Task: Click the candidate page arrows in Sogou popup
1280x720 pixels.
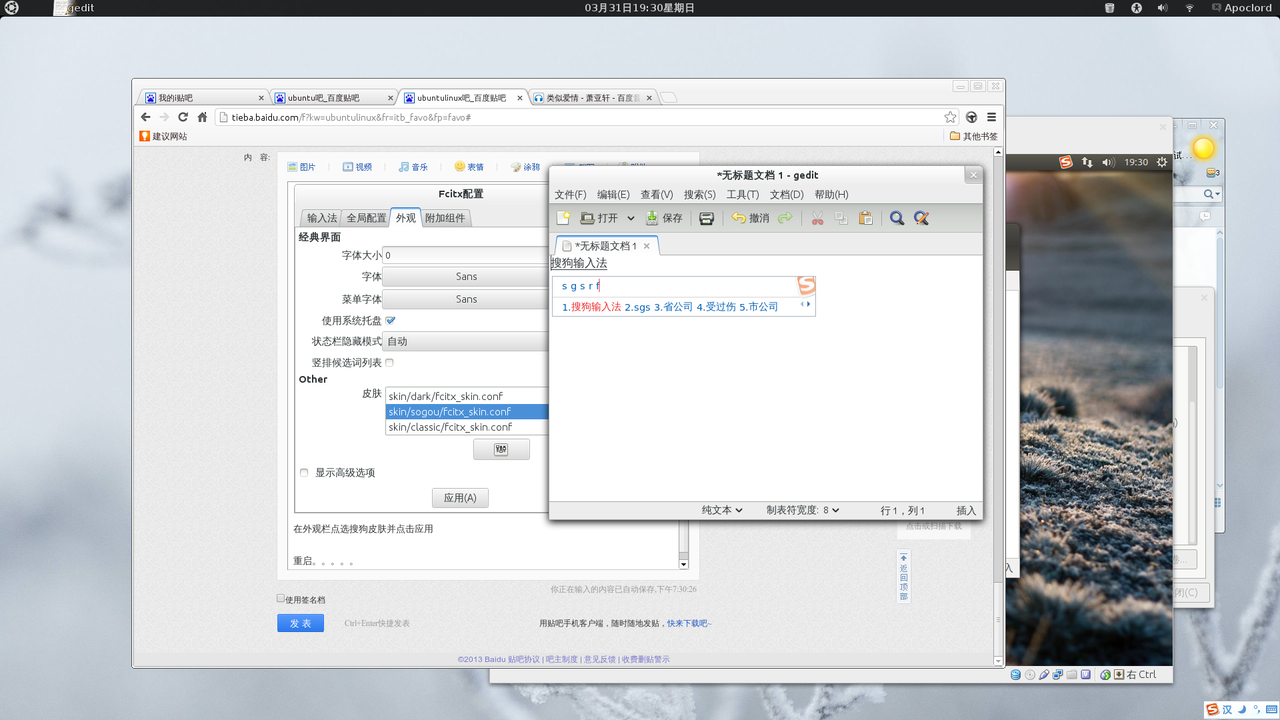Action: 805,304
